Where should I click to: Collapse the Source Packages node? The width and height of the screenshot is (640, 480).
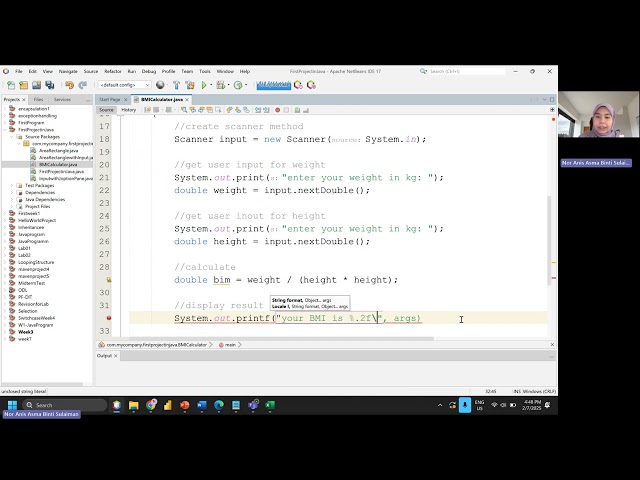click(x=12, y=137)
